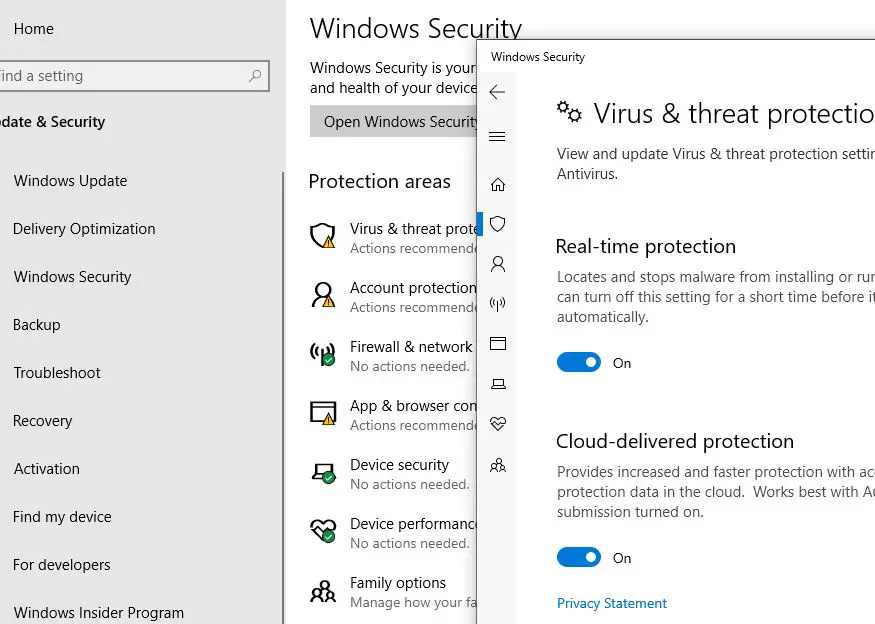The height and width of the screenshot is (624, 875).
Task: Open the Privacy Statement link
Action: [612, 604]
